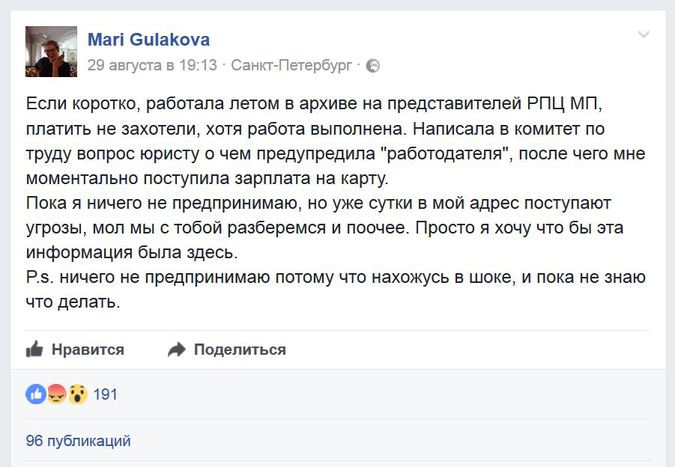Open the Mari Gulakova profile name link

[149, 40]
